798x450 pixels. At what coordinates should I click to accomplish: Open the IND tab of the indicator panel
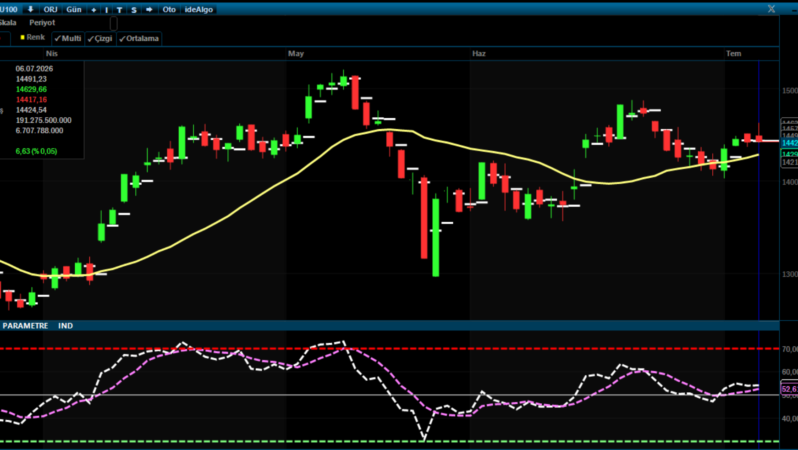pyautogui.click(x=65, y=326)
